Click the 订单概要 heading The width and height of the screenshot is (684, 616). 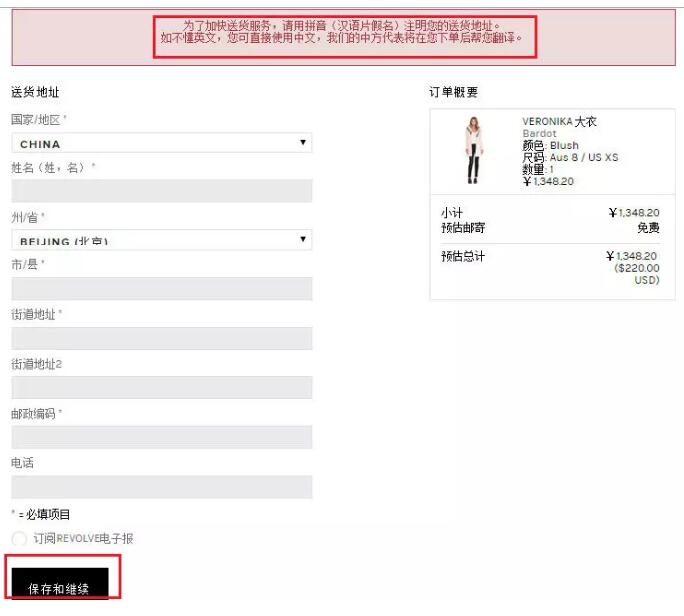point(453,92)
